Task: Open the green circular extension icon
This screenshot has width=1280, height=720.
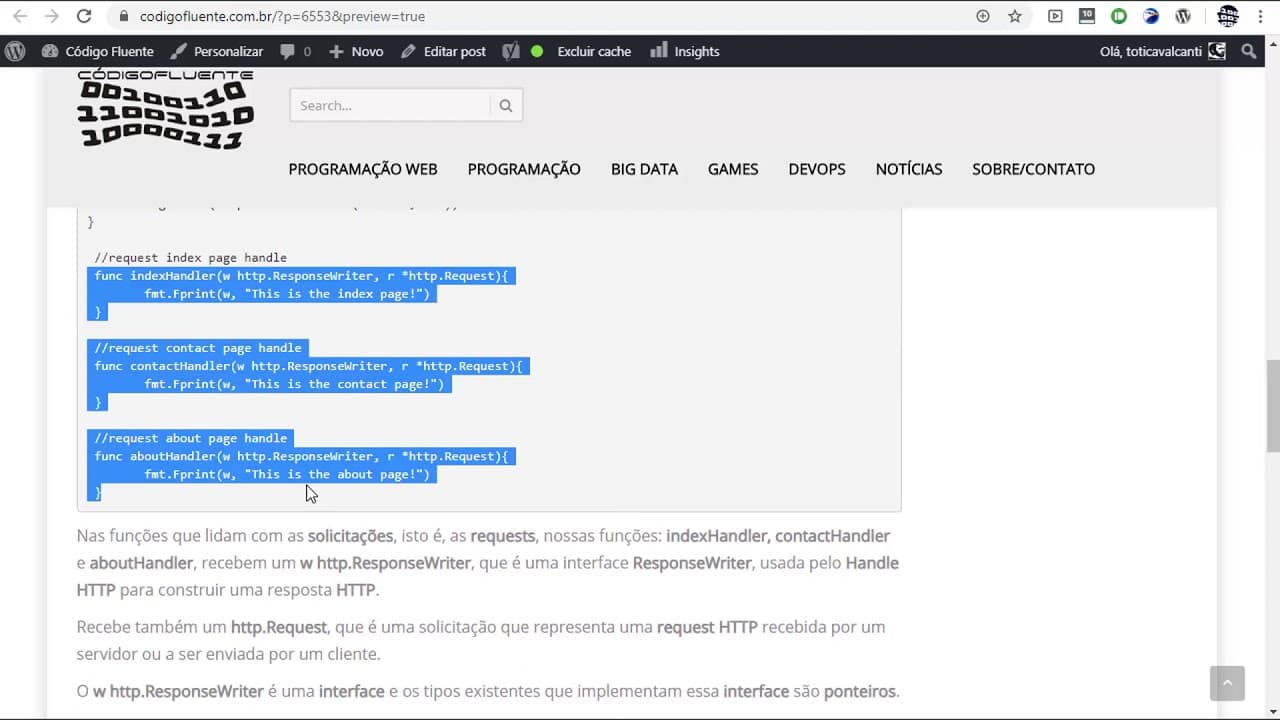Action: click(x=1119, y=16)
